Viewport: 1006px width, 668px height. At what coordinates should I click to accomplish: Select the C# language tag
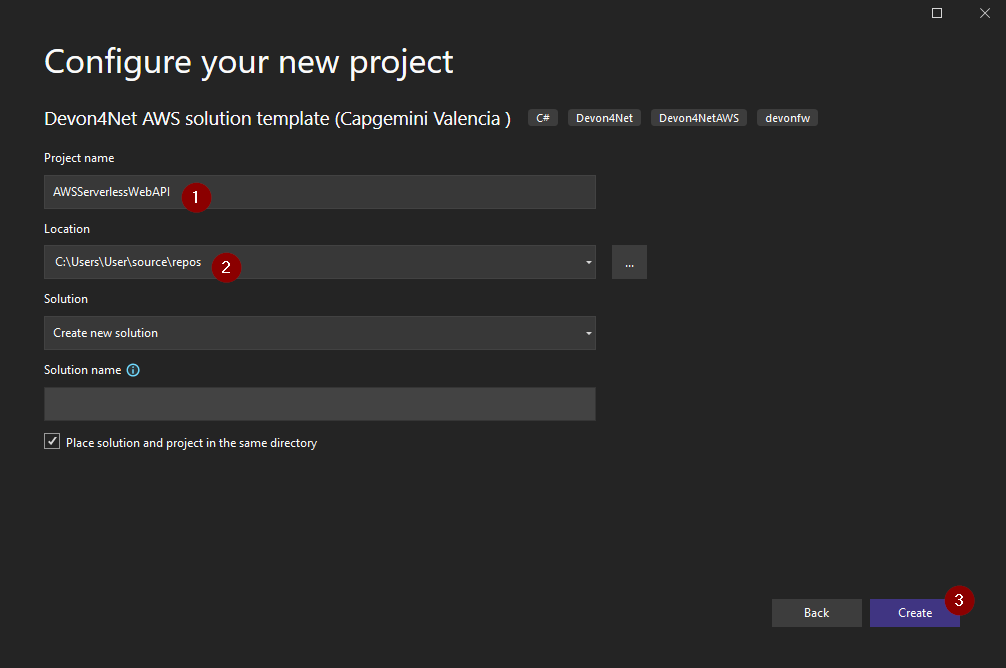click(x=542, y=117)
